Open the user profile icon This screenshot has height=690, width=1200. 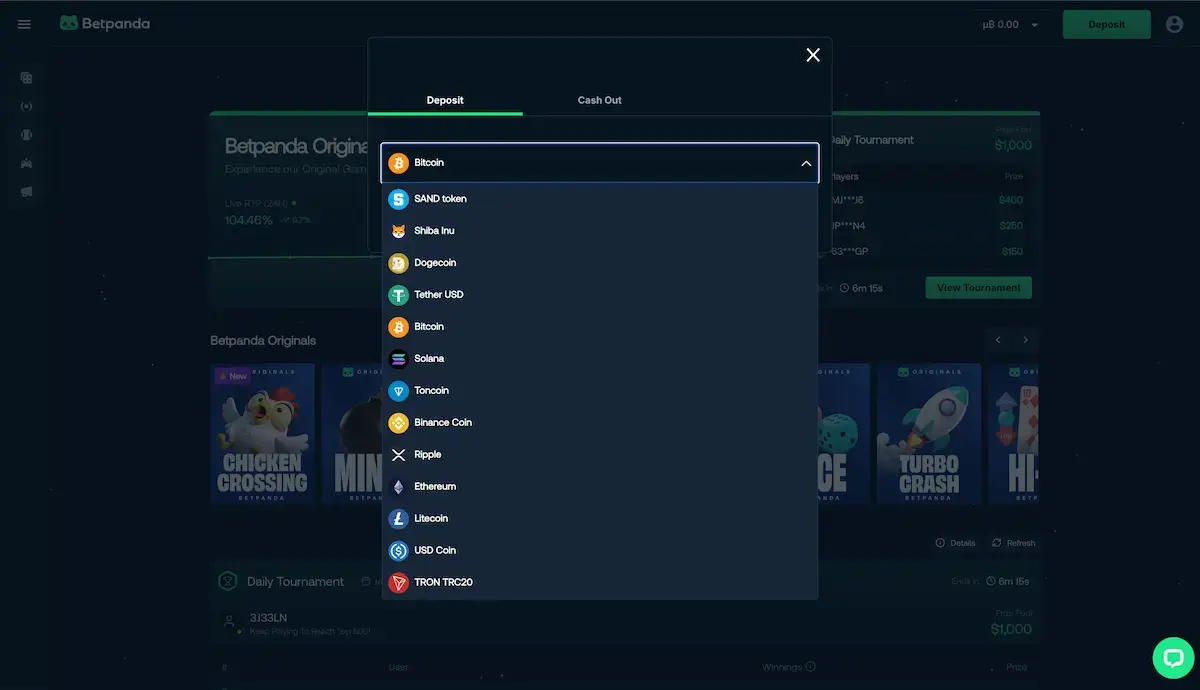pos(1174,24)
